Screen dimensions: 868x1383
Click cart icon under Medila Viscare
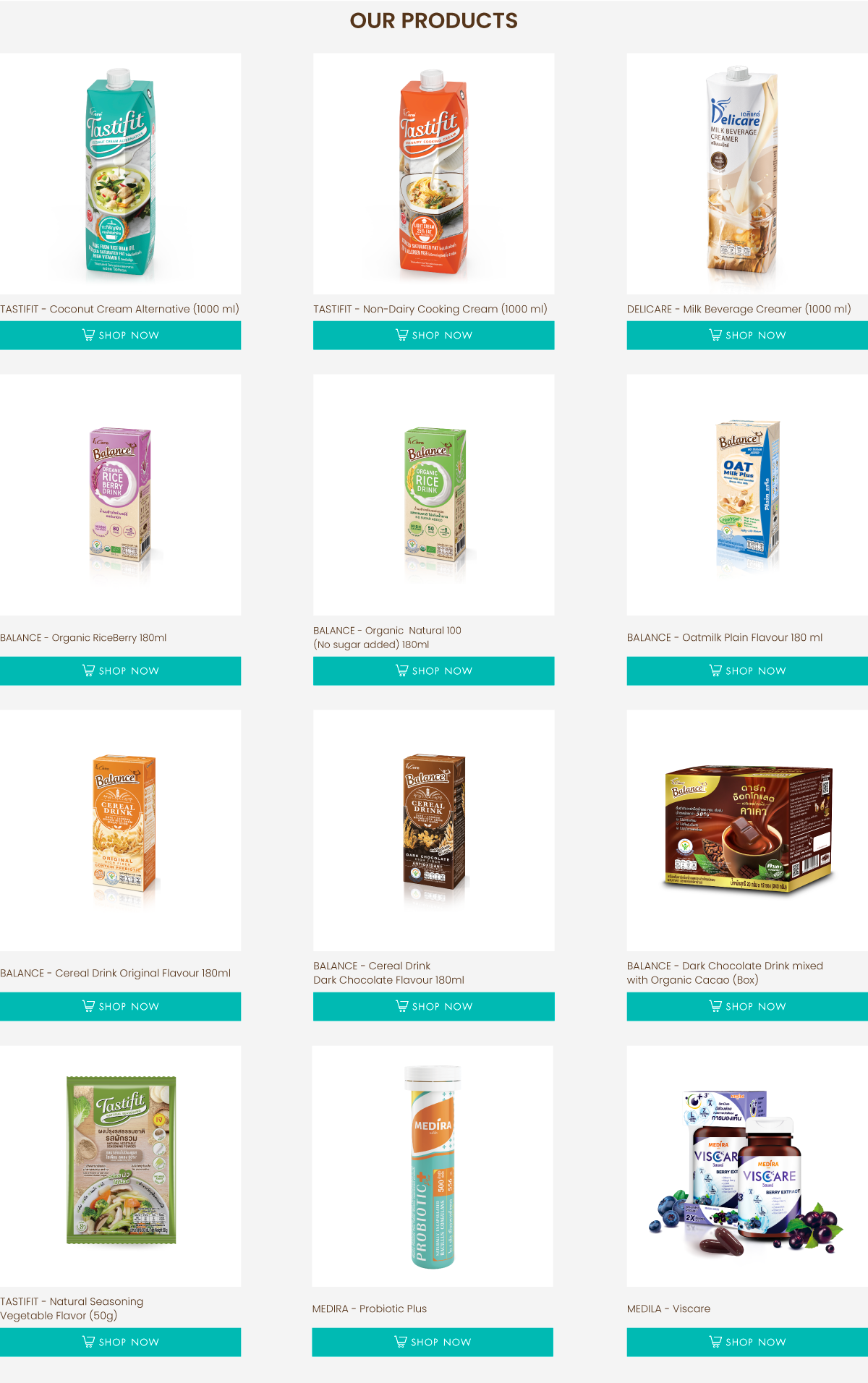715,1342
